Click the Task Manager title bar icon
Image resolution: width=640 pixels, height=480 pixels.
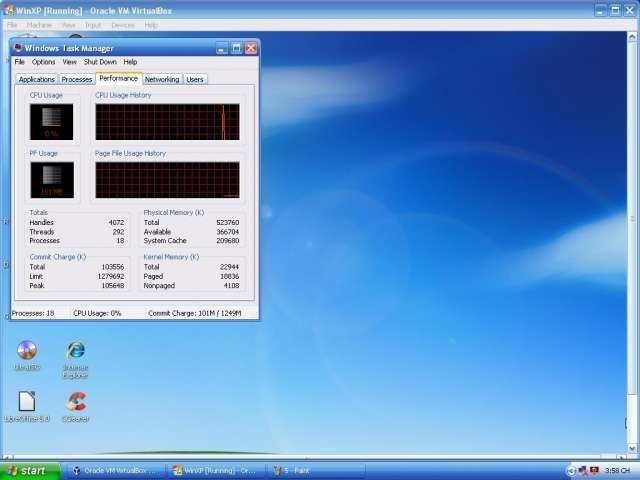coord(17,48)
